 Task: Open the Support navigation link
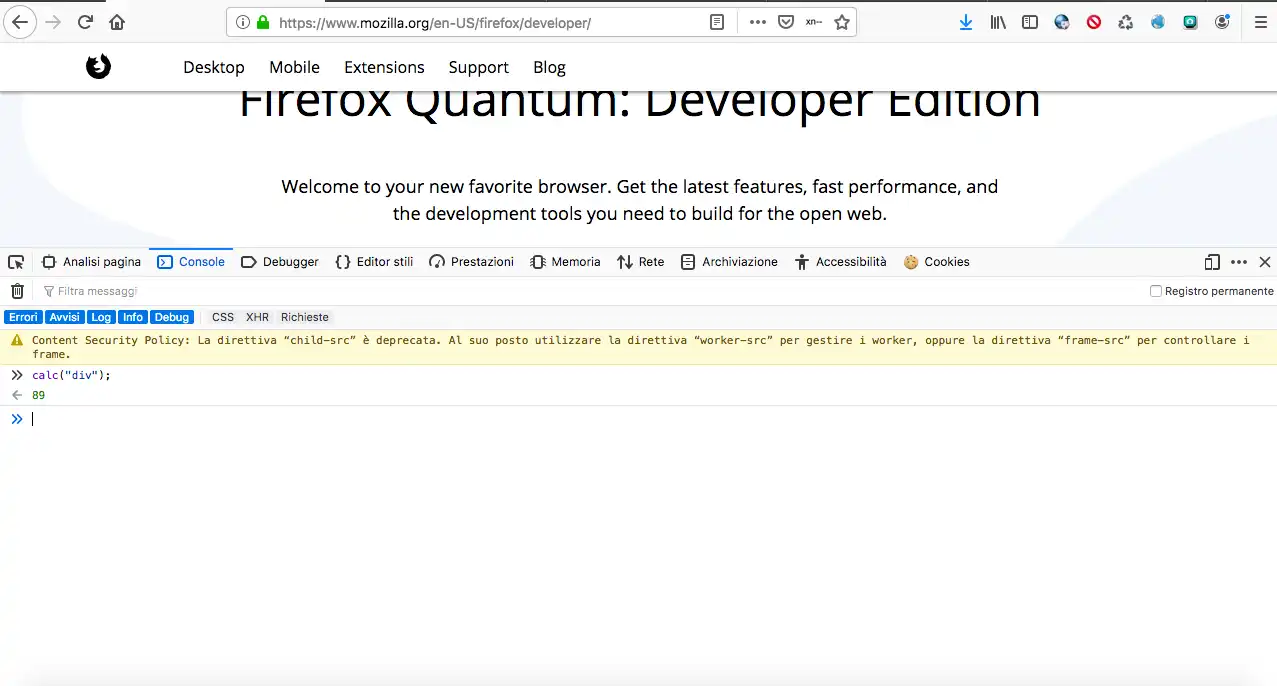[x=478, y=67]
